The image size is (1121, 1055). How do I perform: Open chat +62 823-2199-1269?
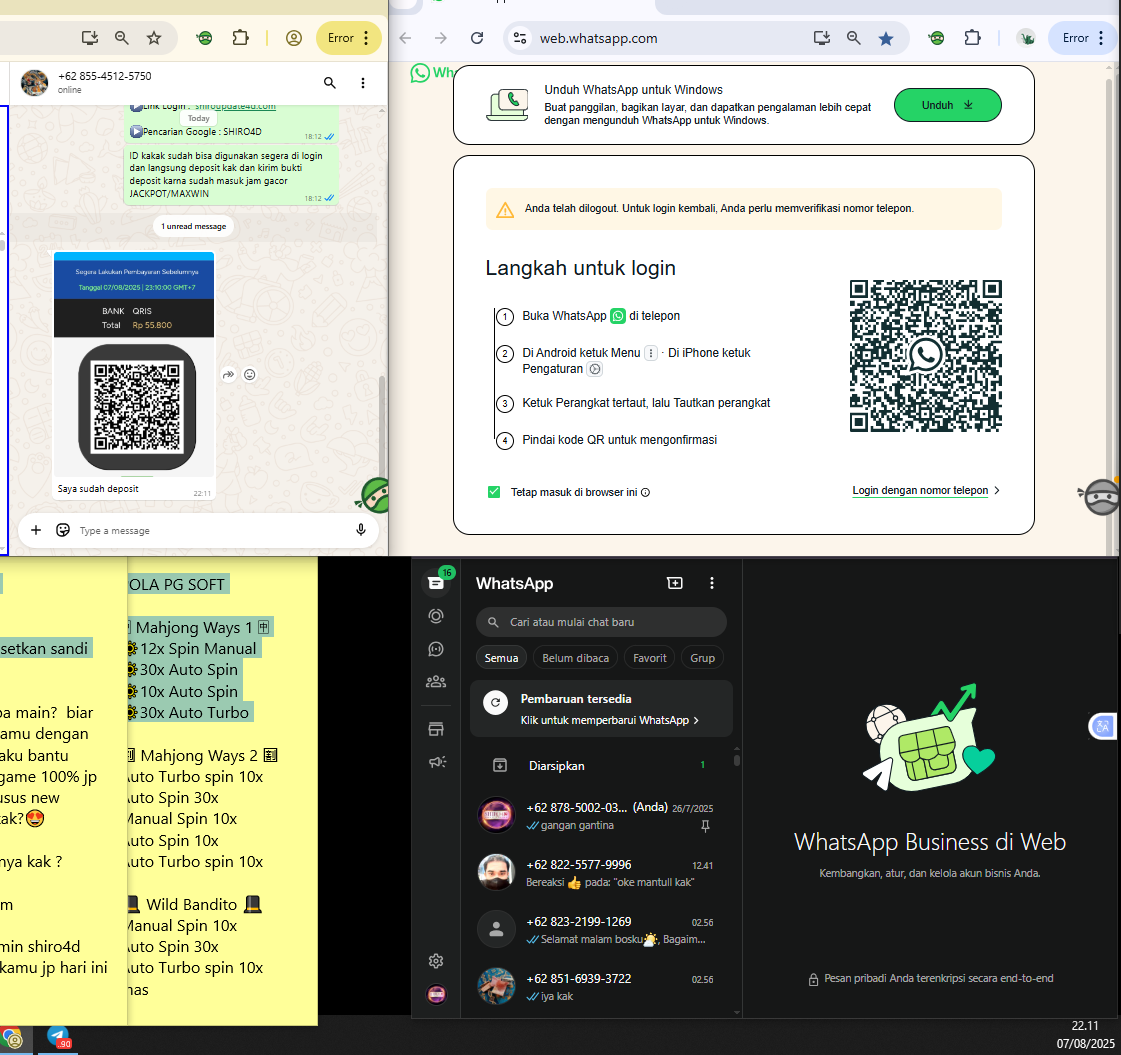(x=601, y=930)
